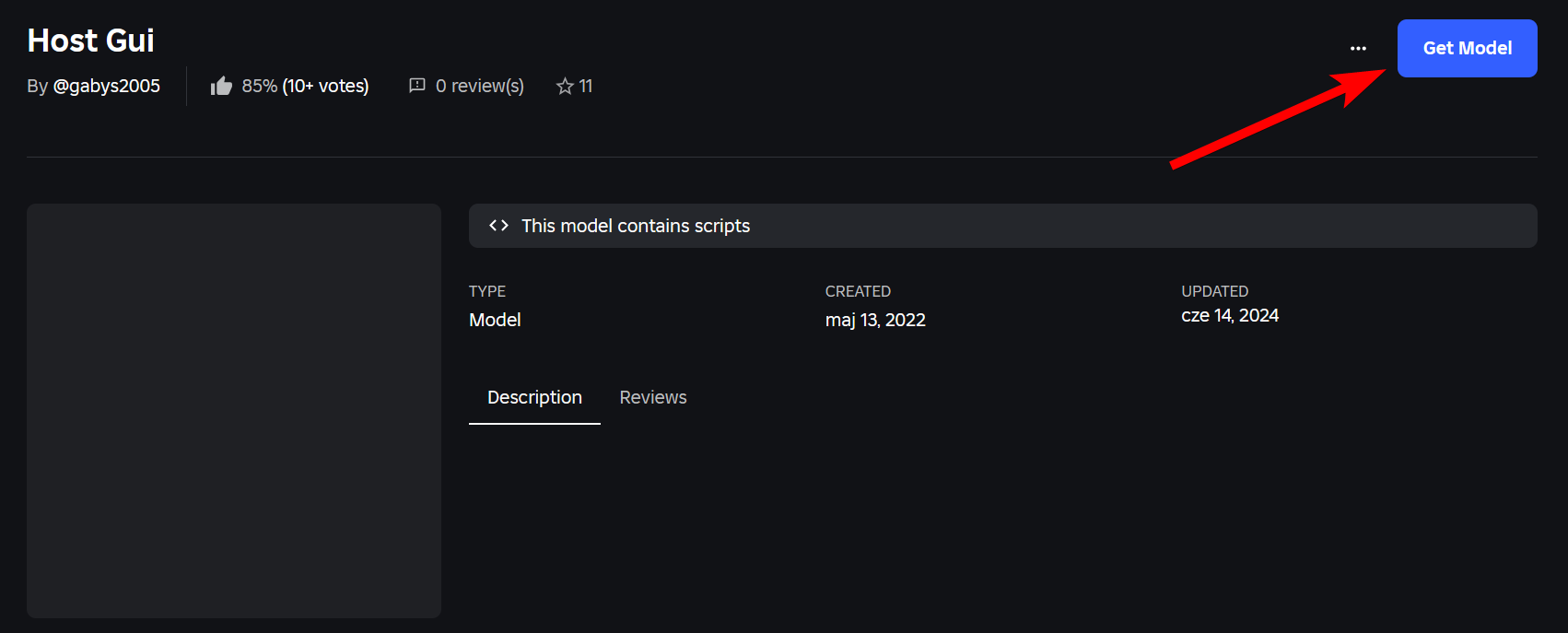Click the 85% (10+ votes) rating text
The width and height of the screenshot is (1568, 633).
305,86
